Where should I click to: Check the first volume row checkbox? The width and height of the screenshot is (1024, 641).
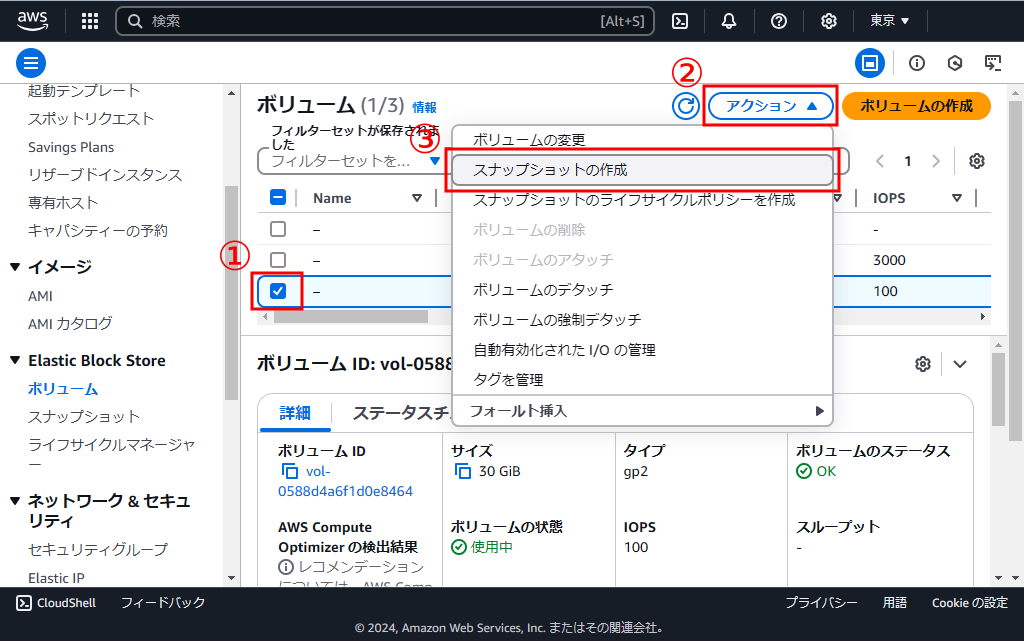[x=278, y=228]
